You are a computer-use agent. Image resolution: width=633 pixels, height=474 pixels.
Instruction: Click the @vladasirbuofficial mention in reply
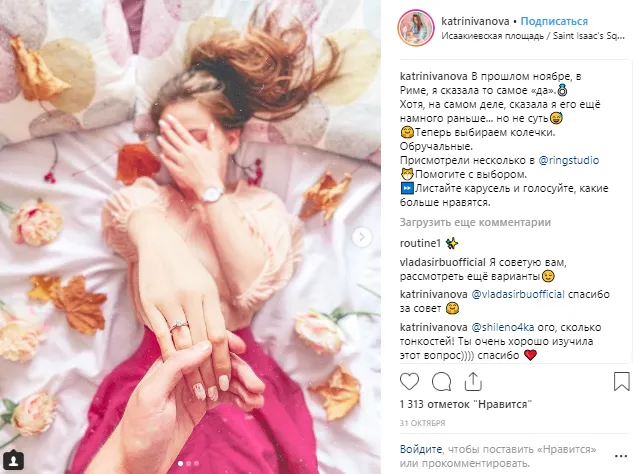point(518,294)
